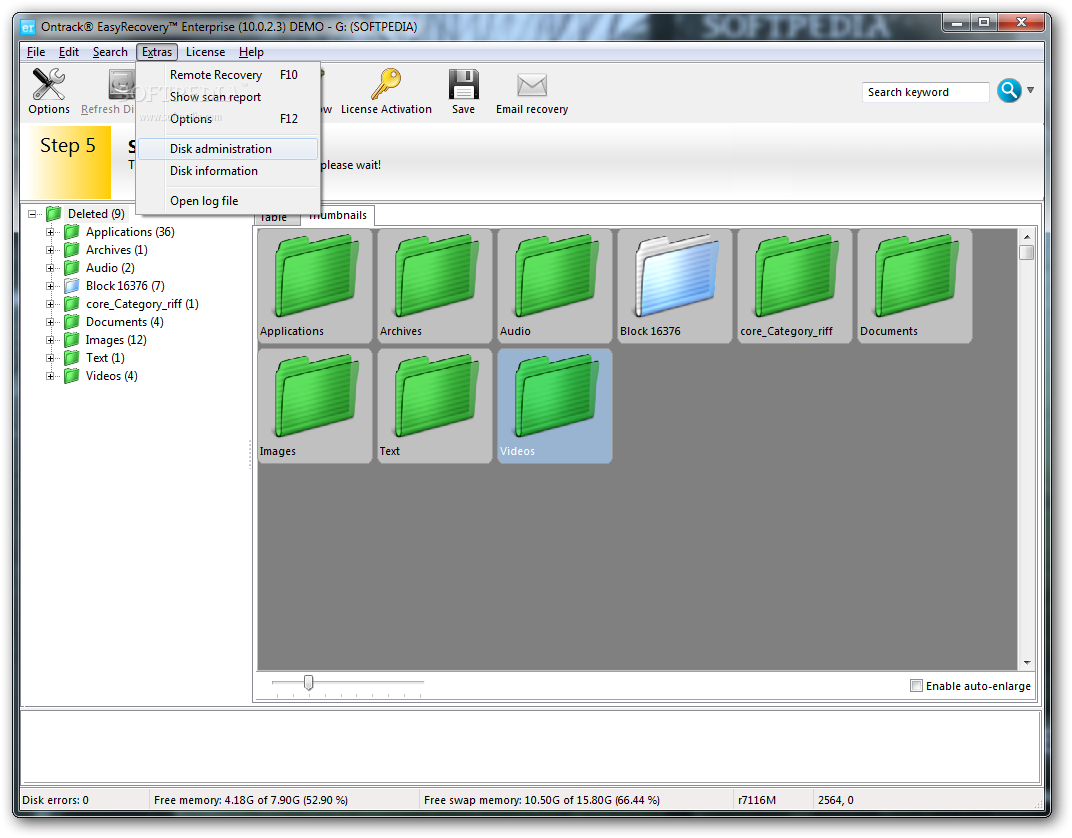Expand the Images tree node

[50, 340]
